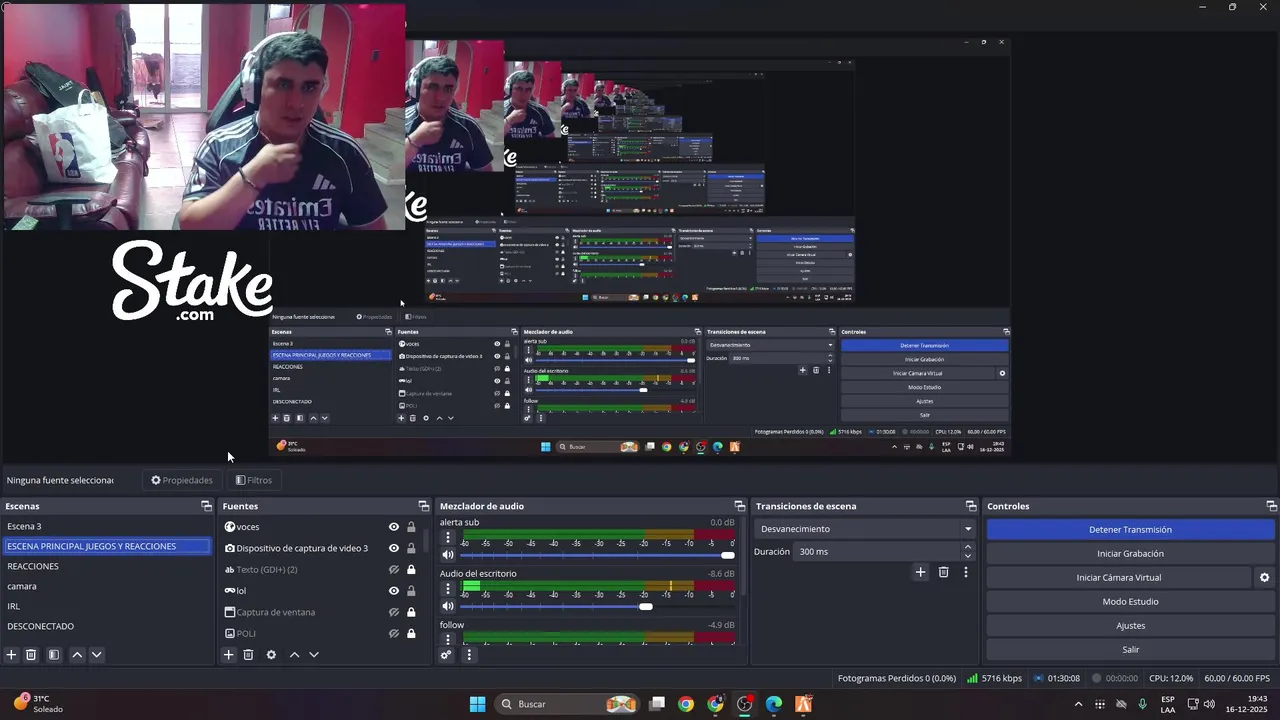This screenshot has width=1280, height=720.
Task: Switch to the IRL scene
Action: (x=107, y=606)
